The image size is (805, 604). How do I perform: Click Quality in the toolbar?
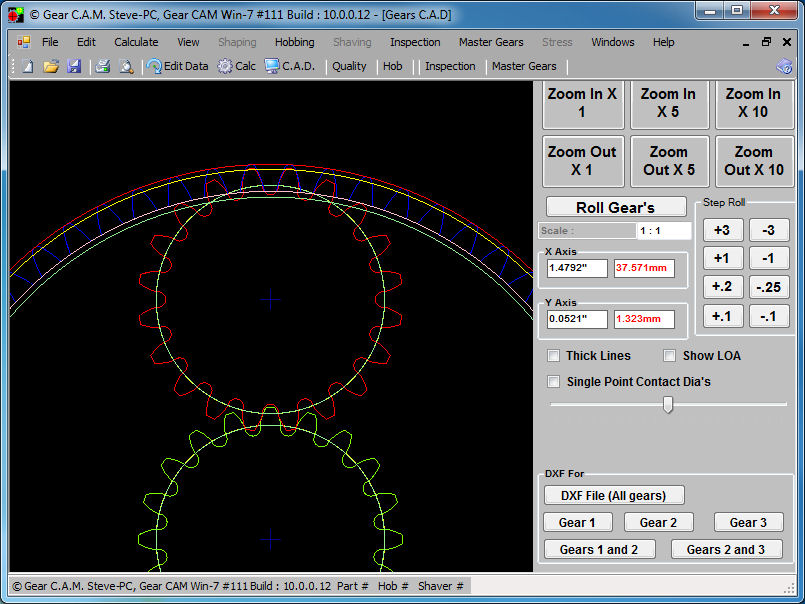349,66
